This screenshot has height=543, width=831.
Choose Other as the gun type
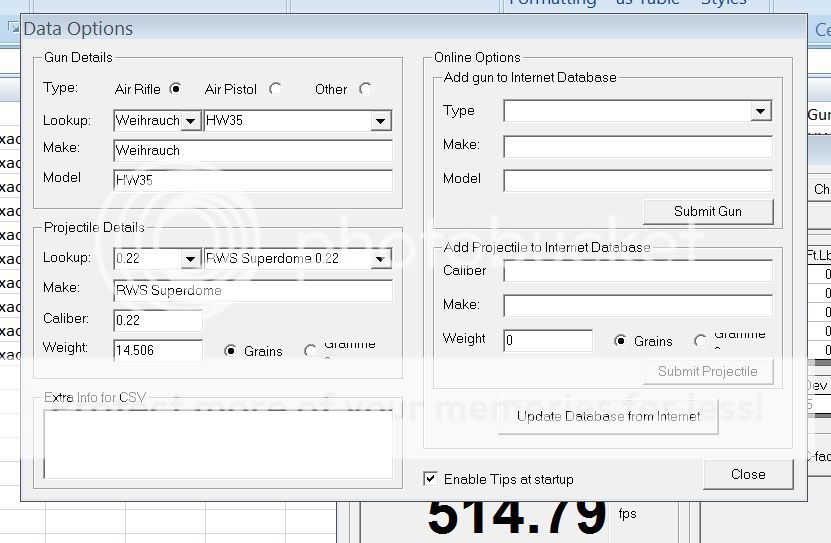[365, 88]
